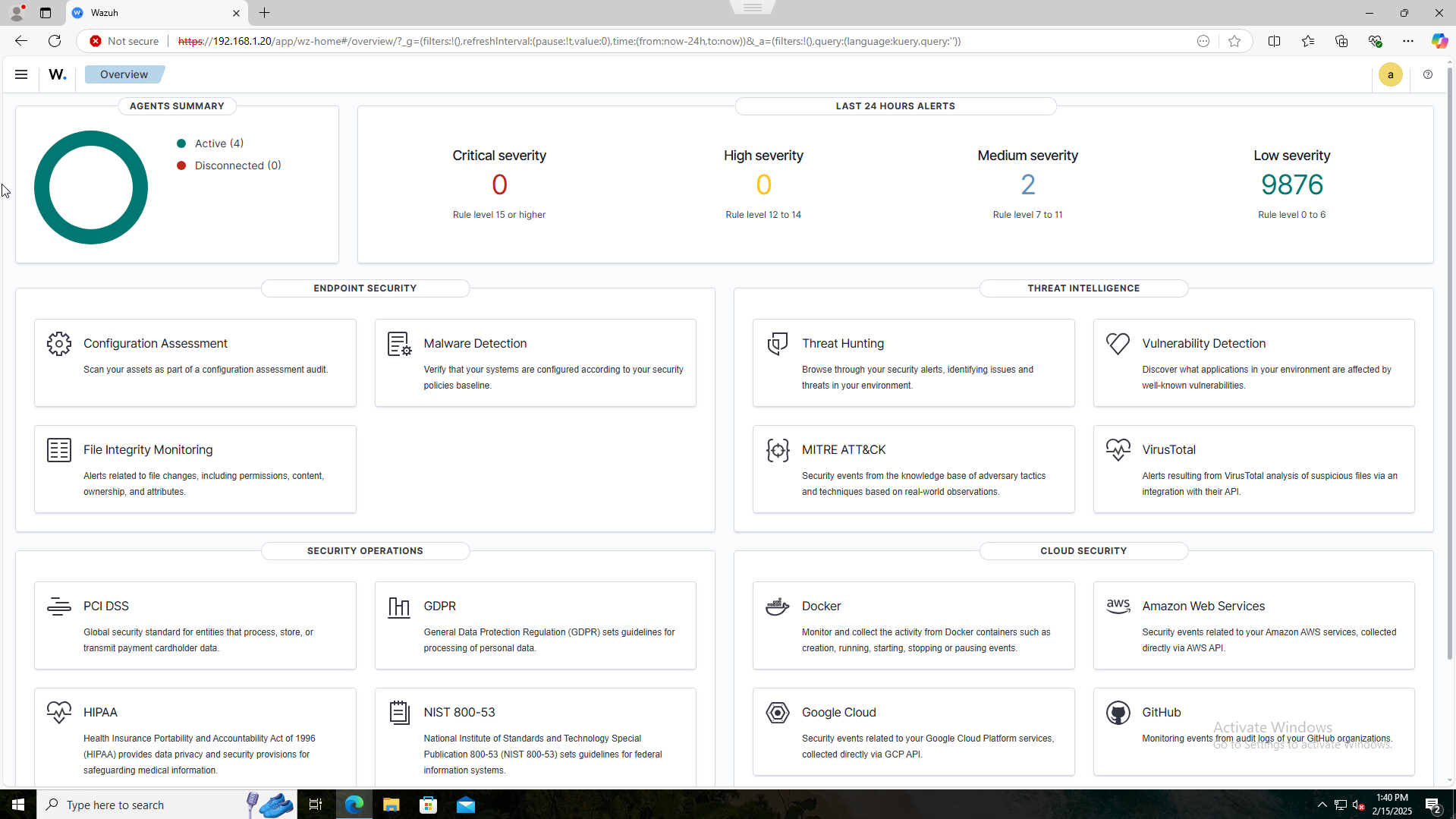Click the Not secure site warning badge
This screenshot has width=1456, height=819.
click(124, 41)
